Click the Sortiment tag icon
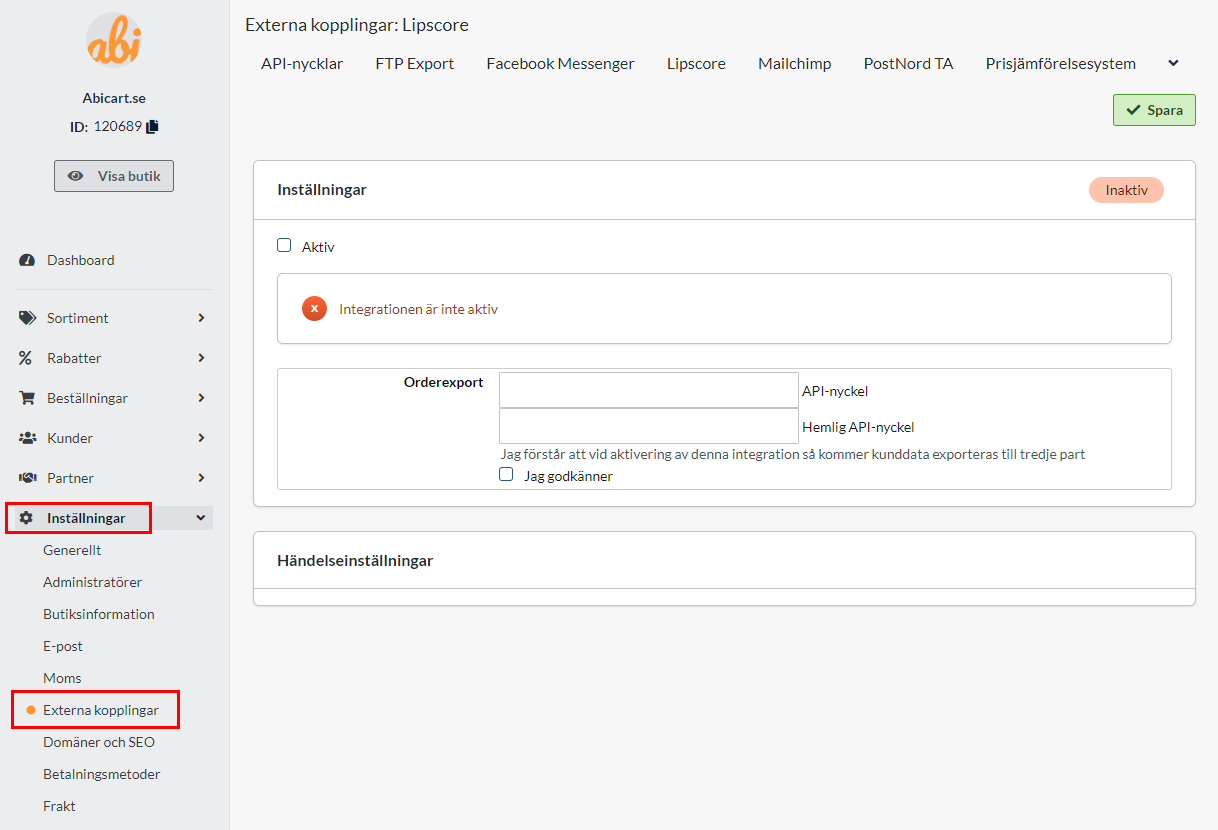The height and width of the screenshot is (830, 1218). coord(25,317)
